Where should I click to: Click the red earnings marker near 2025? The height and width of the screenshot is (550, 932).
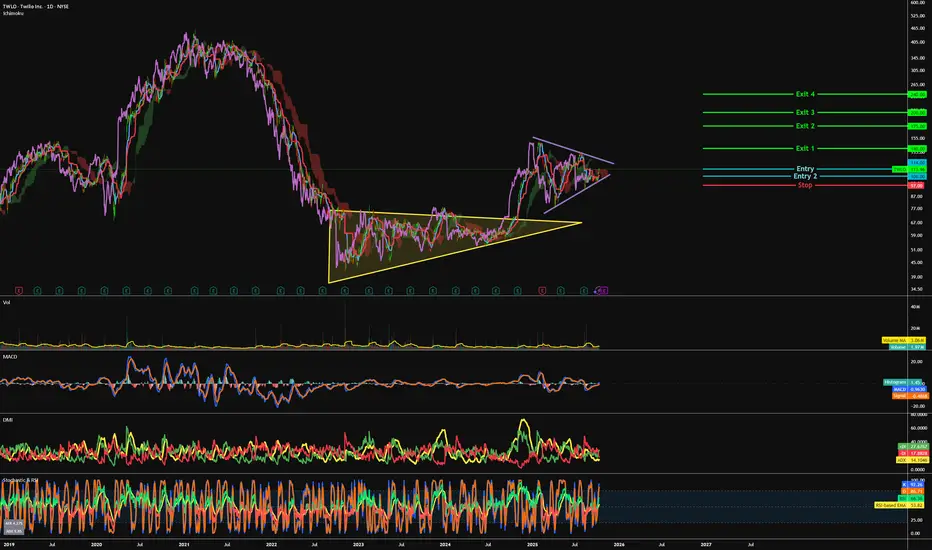[x=541, y=291]
